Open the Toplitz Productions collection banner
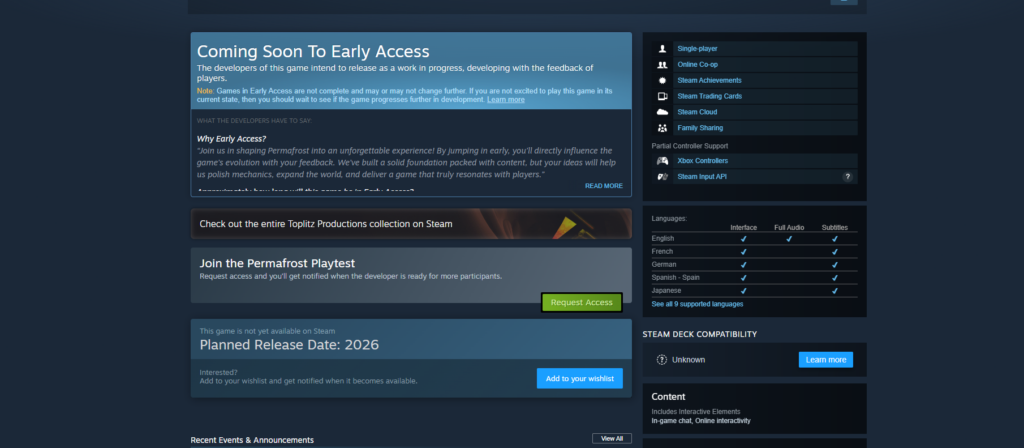Image resolution: width=1024 pixels, height=448 pixels. click(411, 223)
